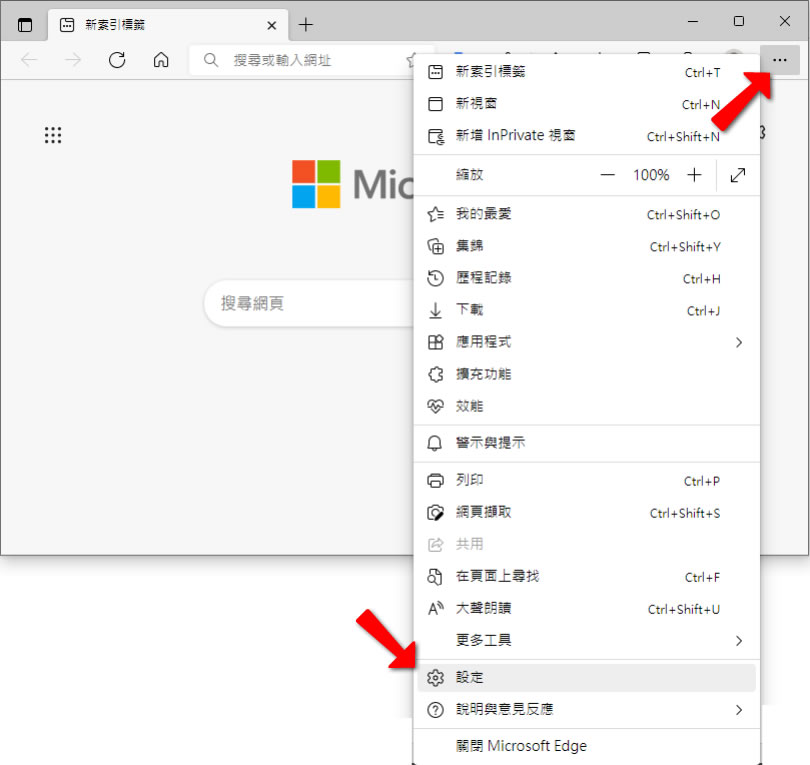Open 效能 performance
Screen dimensions: 810x765
587,406
